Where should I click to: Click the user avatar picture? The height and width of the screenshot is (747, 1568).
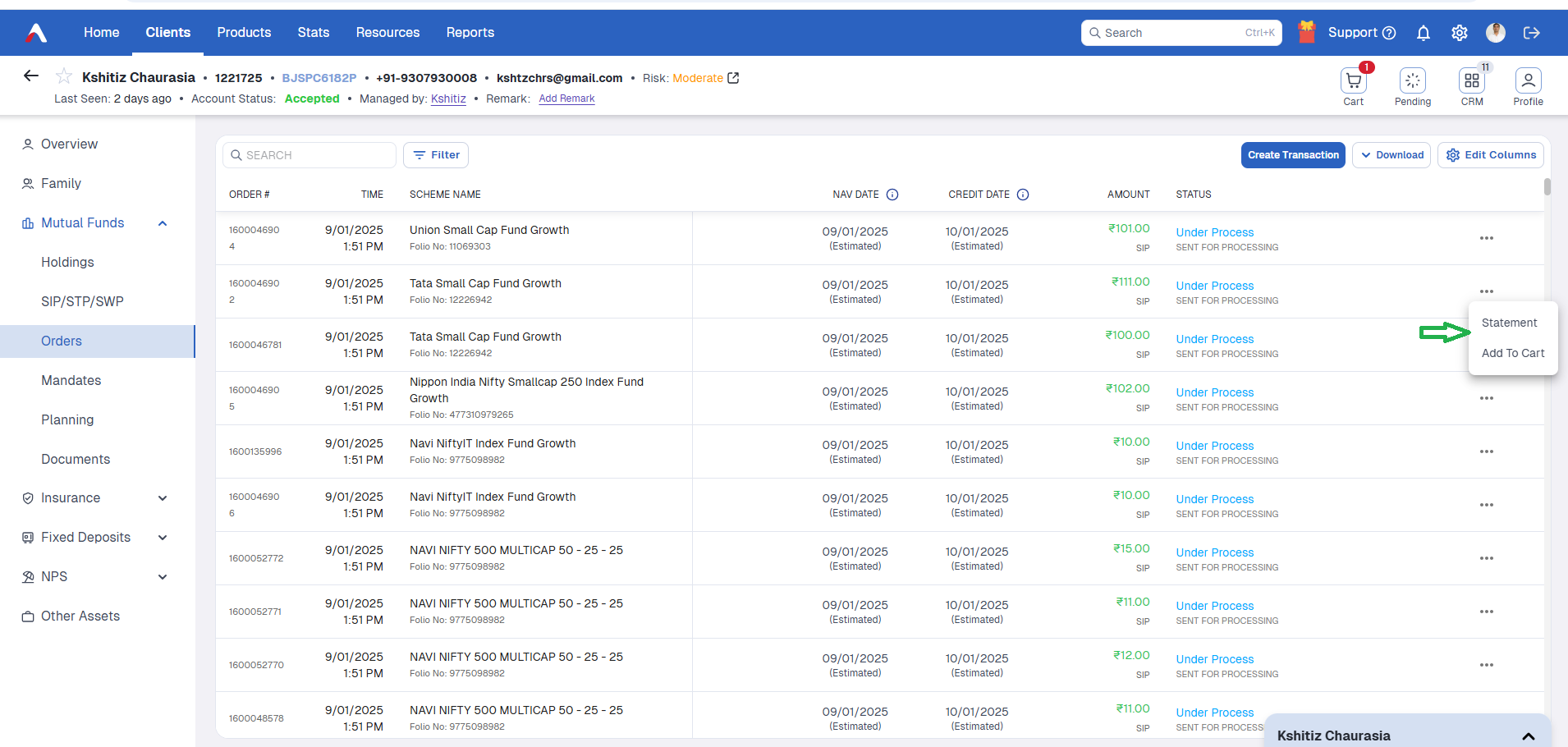tap(1496, 33)
